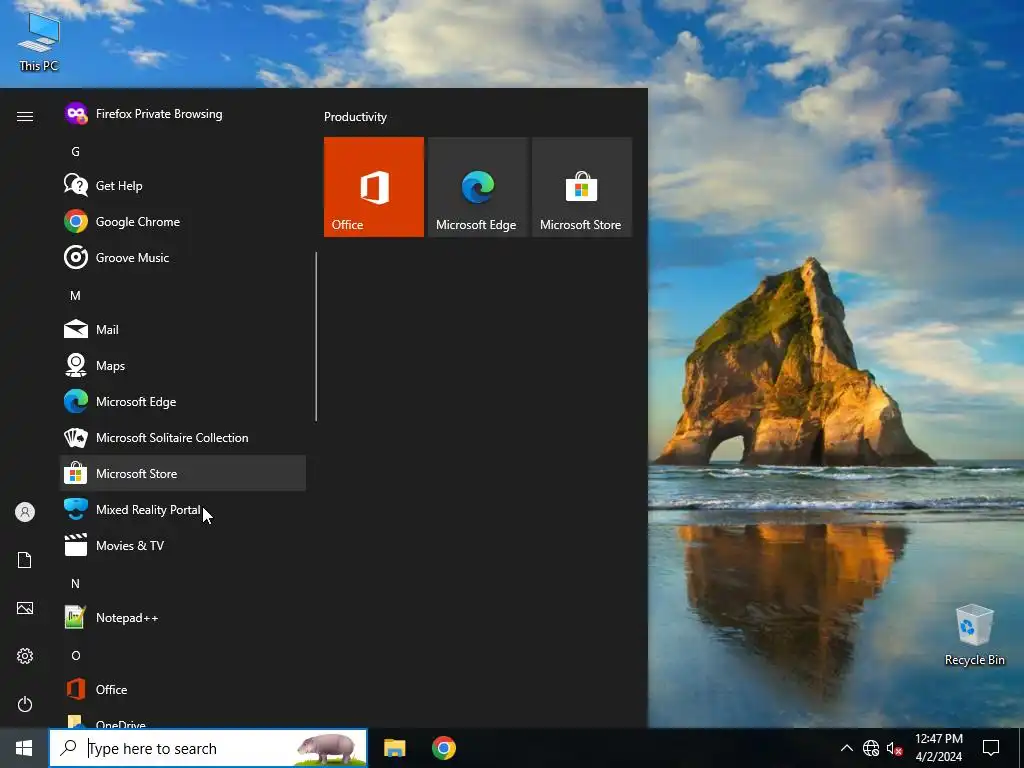This screenshot has height=768, width=1024.
Task: Launch Get Help app
Action: (x=183, y=185)
